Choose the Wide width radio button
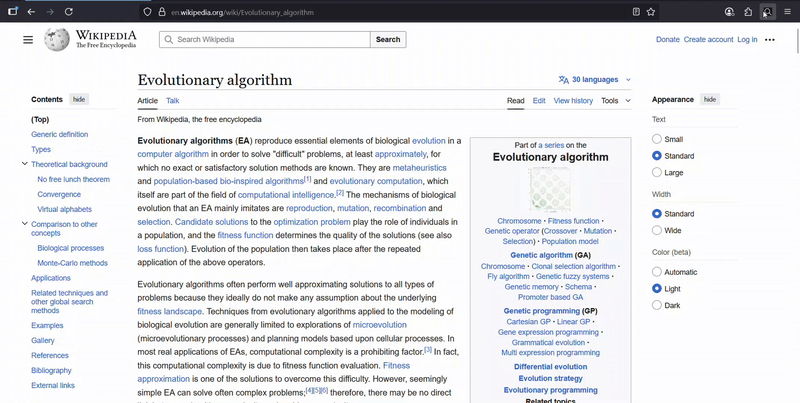This screenshot has height=403, width=800. coord(657,230)
